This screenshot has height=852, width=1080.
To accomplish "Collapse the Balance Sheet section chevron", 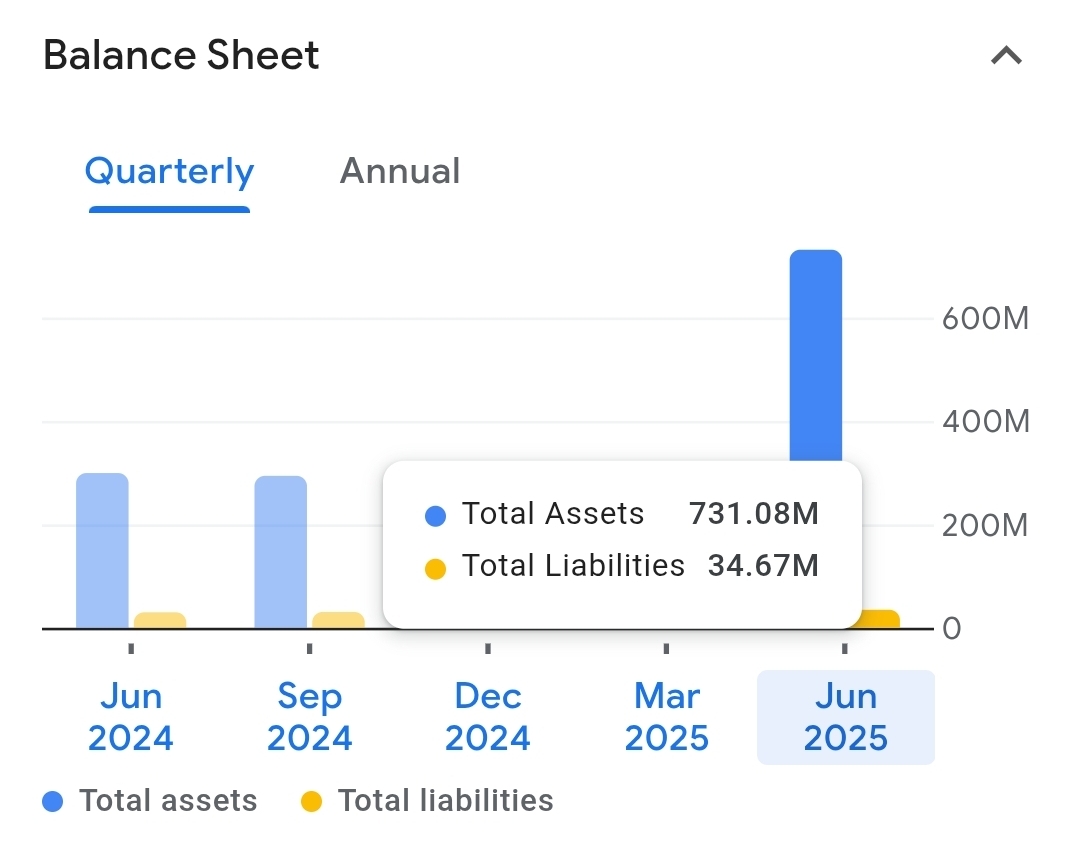I will click(x=1006, y=55).
